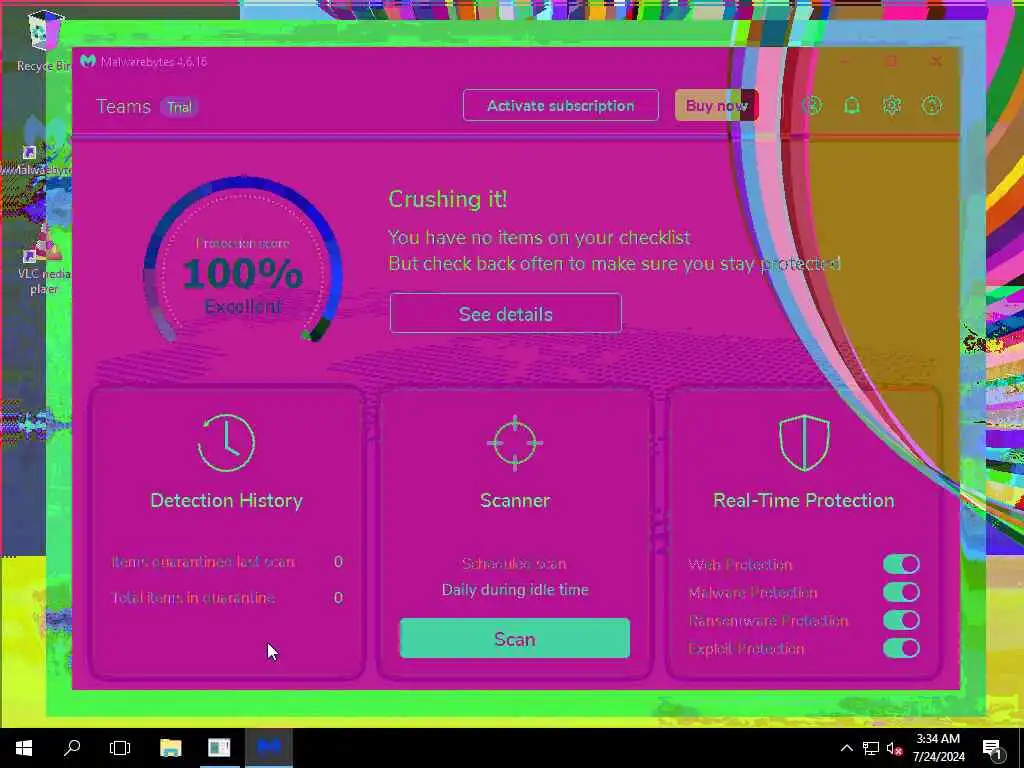Click the 100% protection score gauge
1024x768 pixels.
click(242, 259)
